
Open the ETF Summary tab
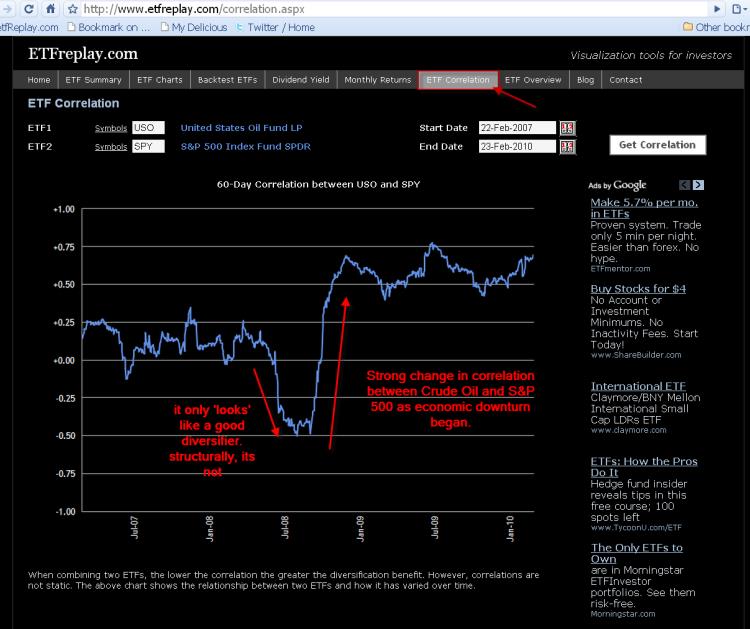click(x=93, y=80)
